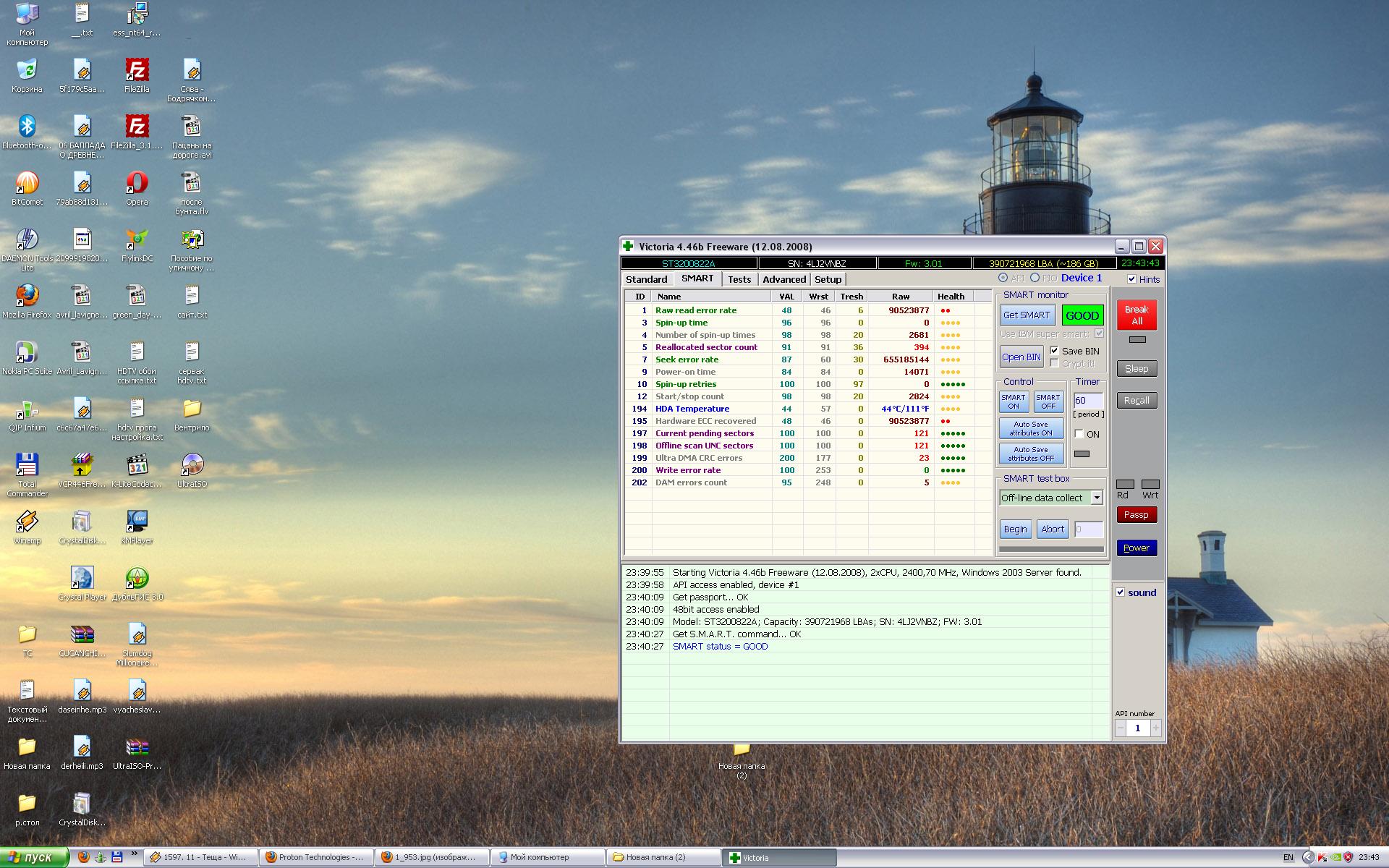Open the Setup tab
Screen dimensions: 1389x868
(828, 279)
